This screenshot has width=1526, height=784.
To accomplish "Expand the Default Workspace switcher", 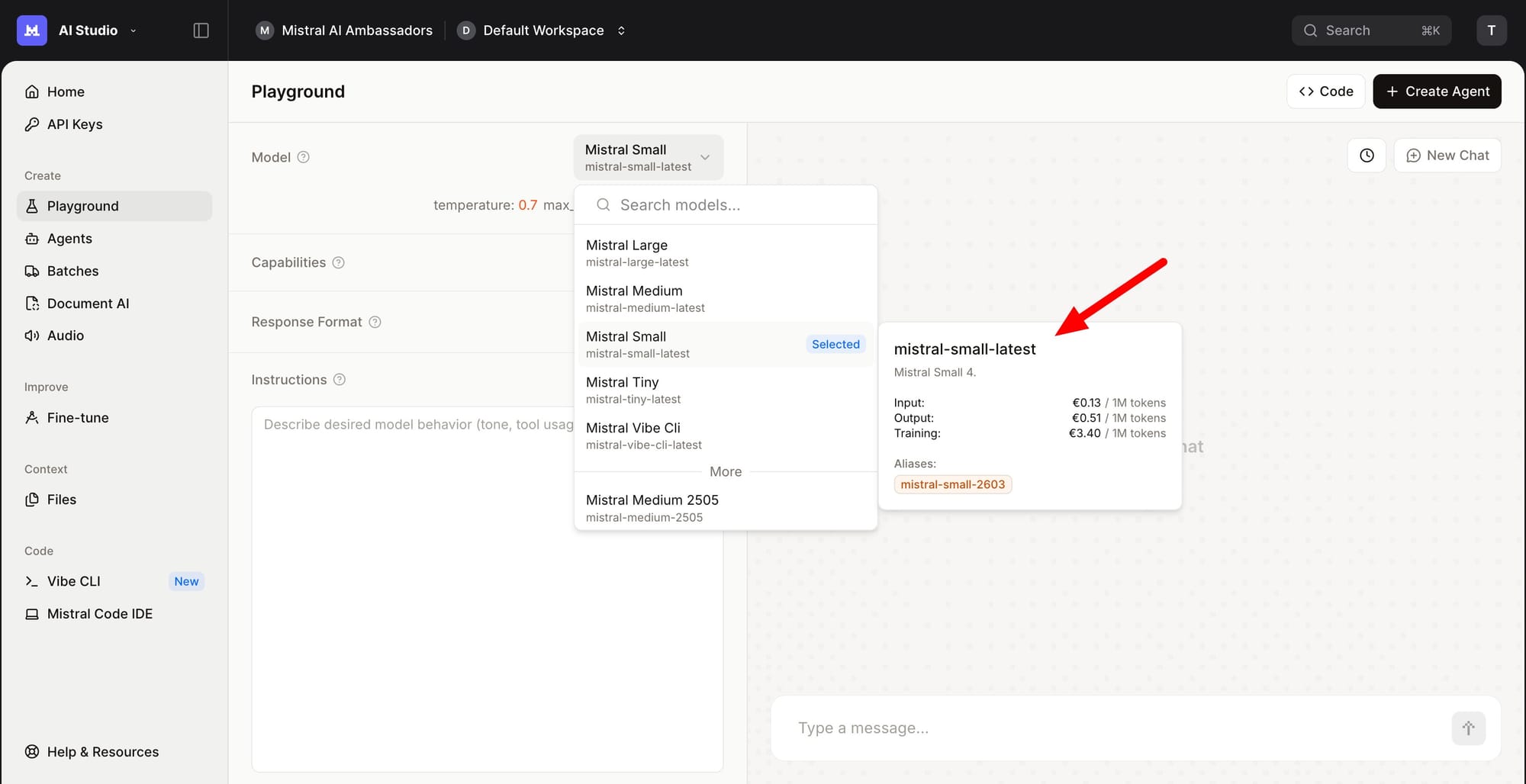I will point(621,31).
